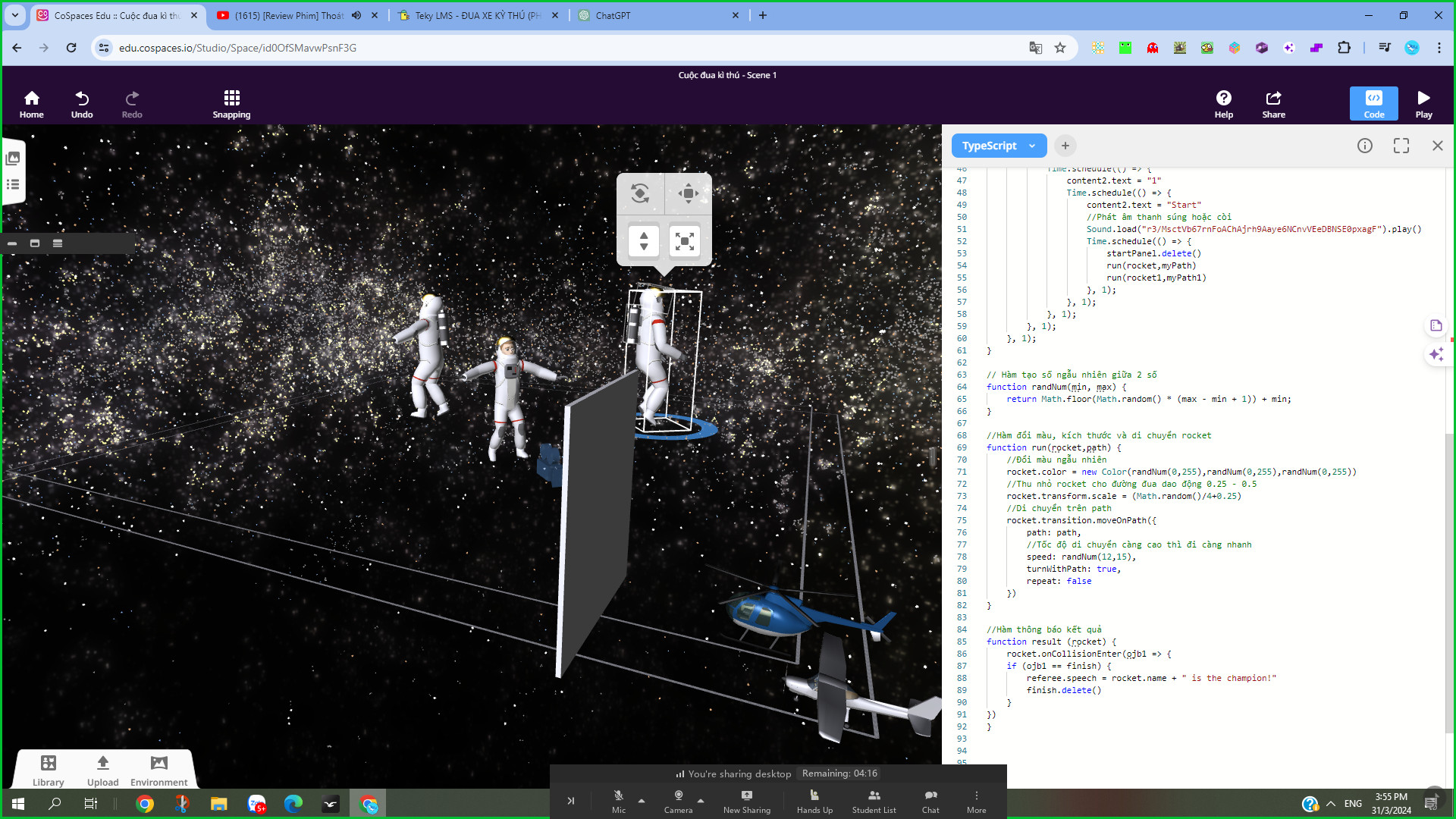Open a new browser tab
The image size is (1456, 819).
tap(763, 15)
